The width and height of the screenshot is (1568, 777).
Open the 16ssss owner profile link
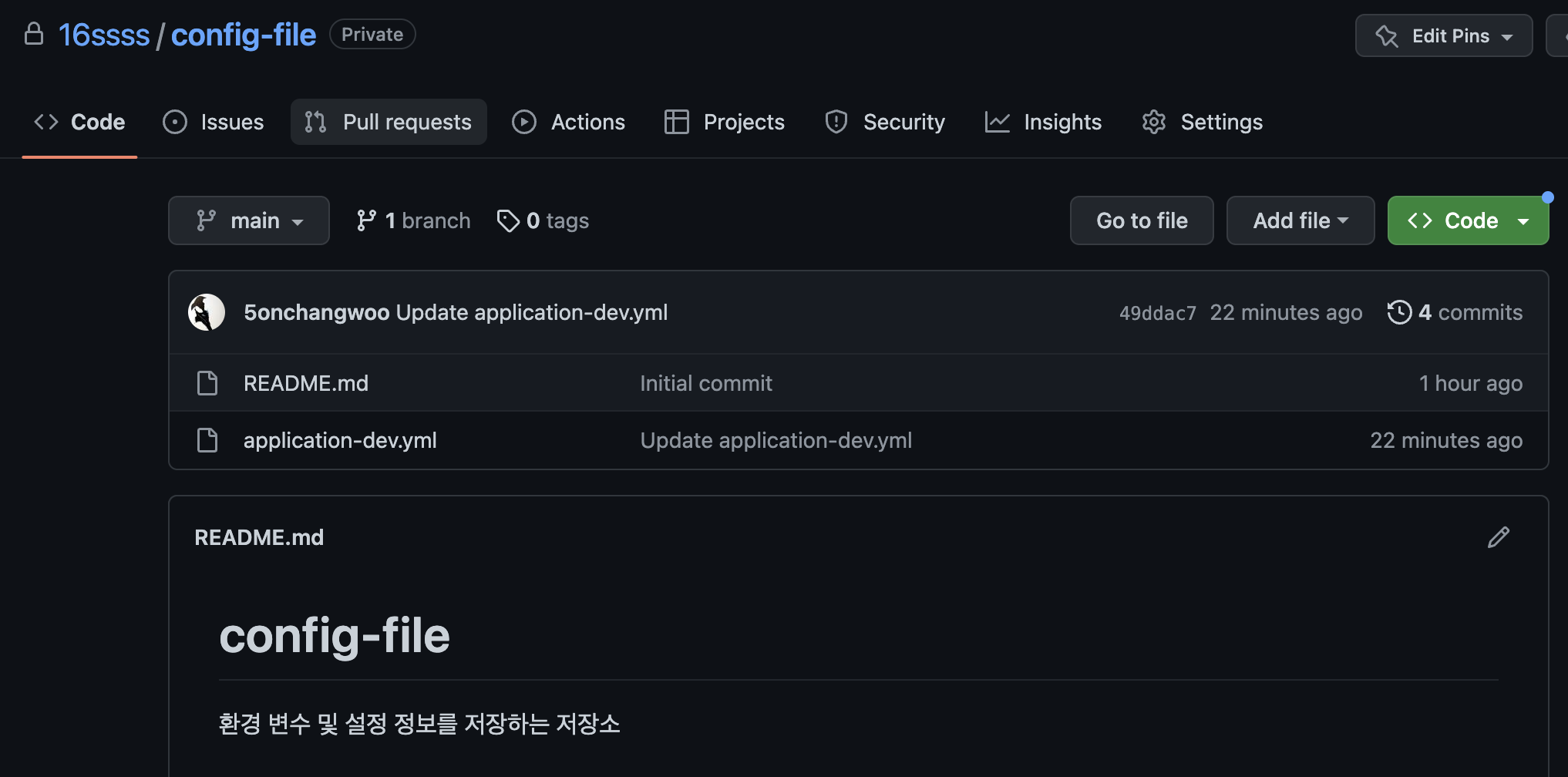pos(104,35)
